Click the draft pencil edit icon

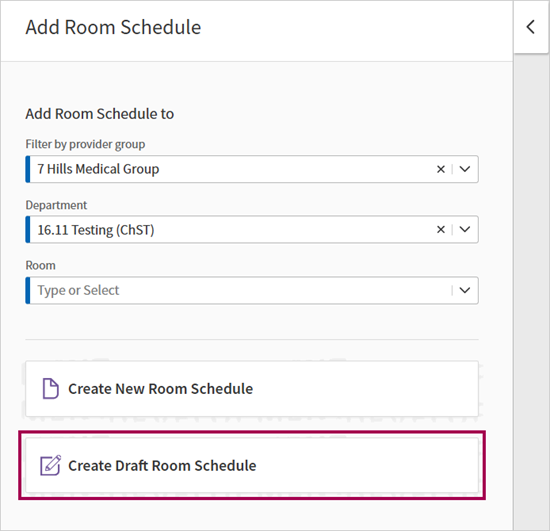click(x=51, y=465)
